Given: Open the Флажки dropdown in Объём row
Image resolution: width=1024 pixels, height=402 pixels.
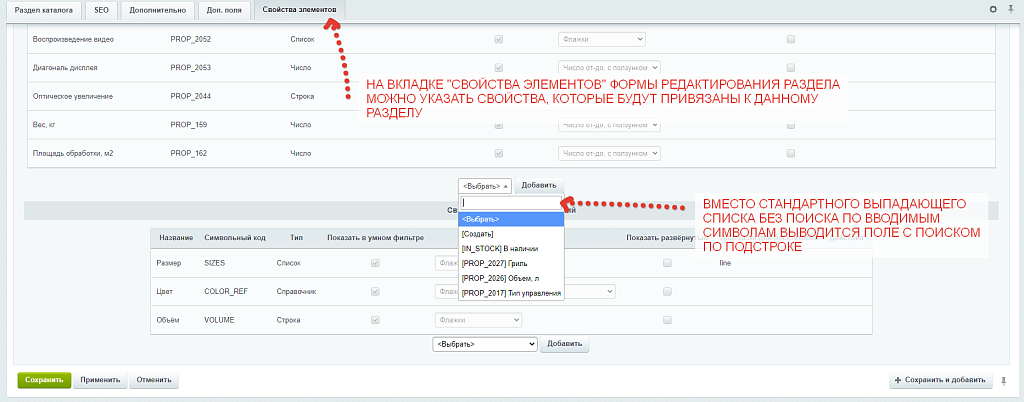Looking at the screenshot, I should (477, 320).
